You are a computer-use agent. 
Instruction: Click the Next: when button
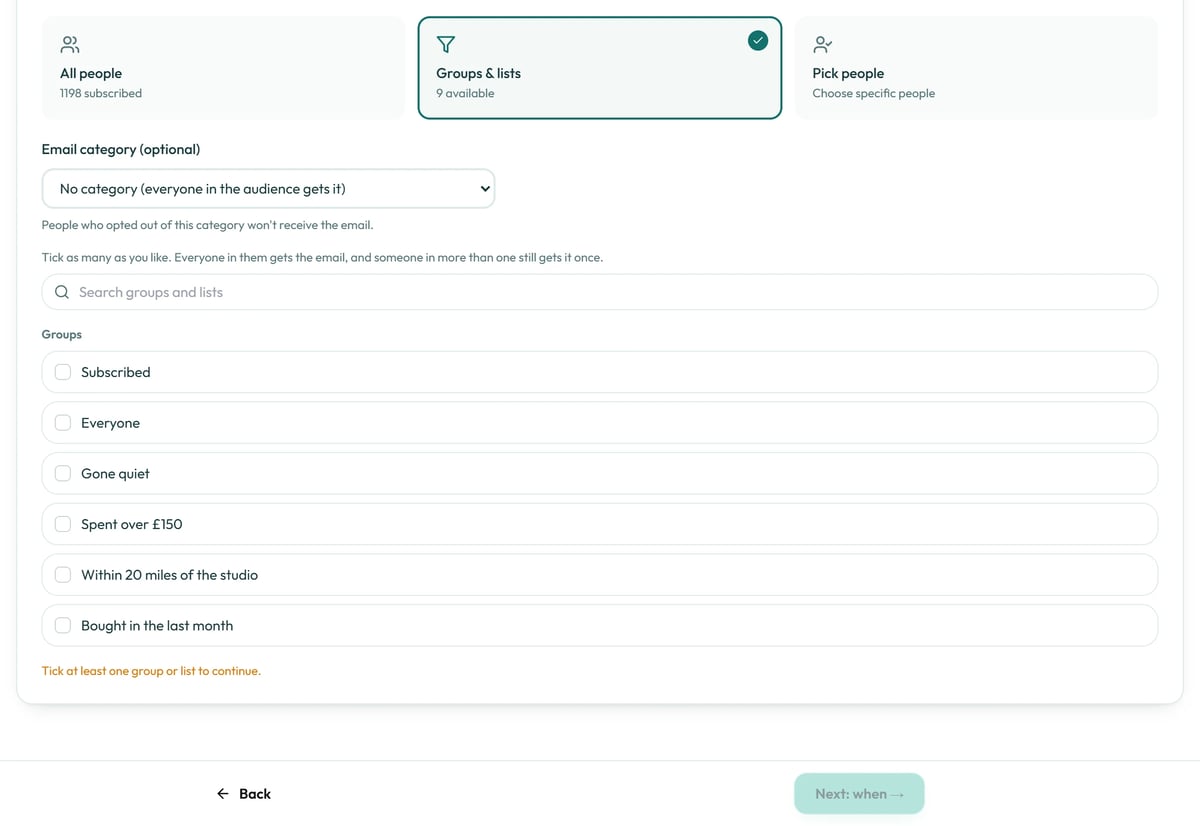point(859,794)
